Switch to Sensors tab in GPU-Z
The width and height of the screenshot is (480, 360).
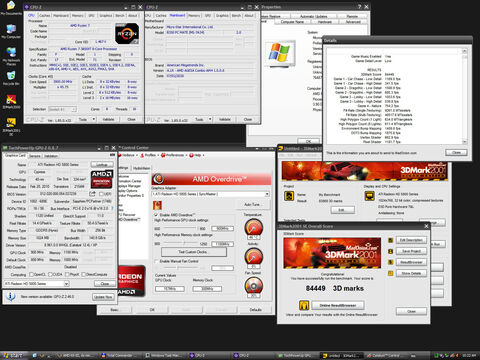35,156
